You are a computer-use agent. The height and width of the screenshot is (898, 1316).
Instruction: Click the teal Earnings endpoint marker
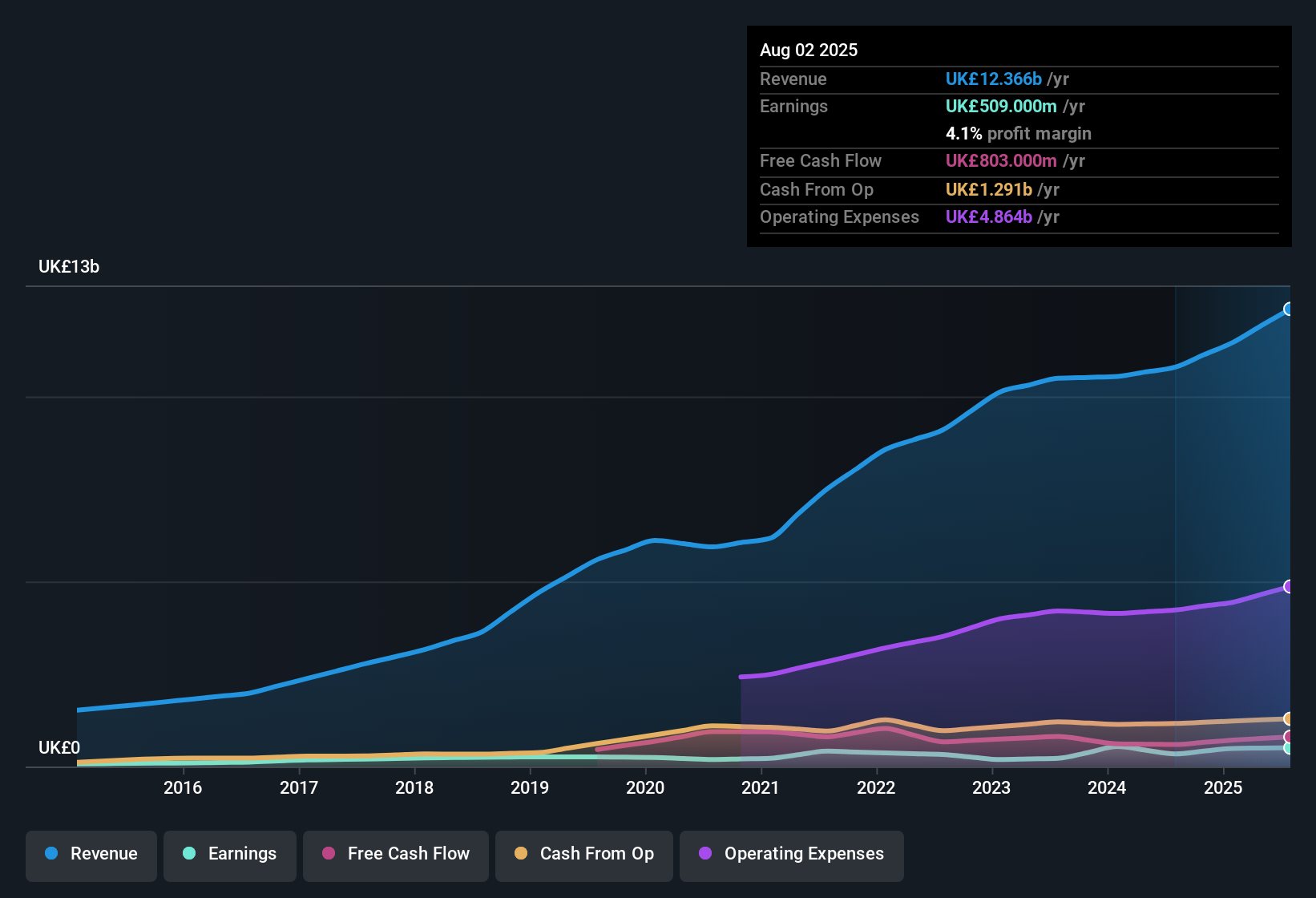1288,748
